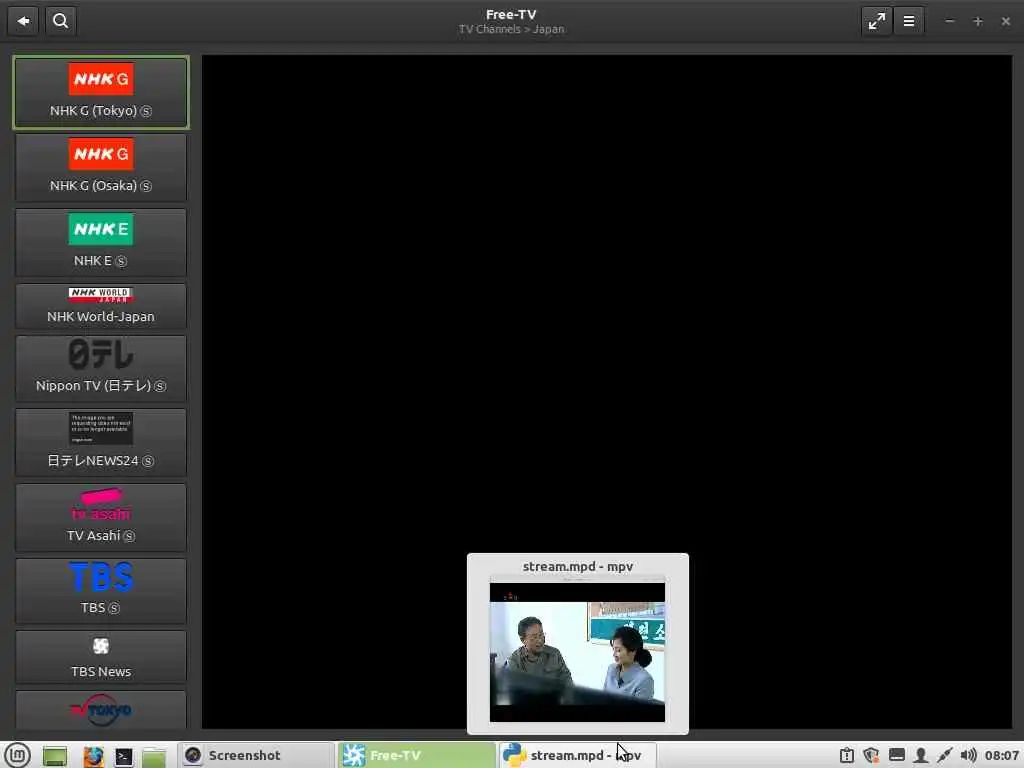Viewport: 1024px width, 768px height.
Task: Open the TBS News channel
Action: 101,656
